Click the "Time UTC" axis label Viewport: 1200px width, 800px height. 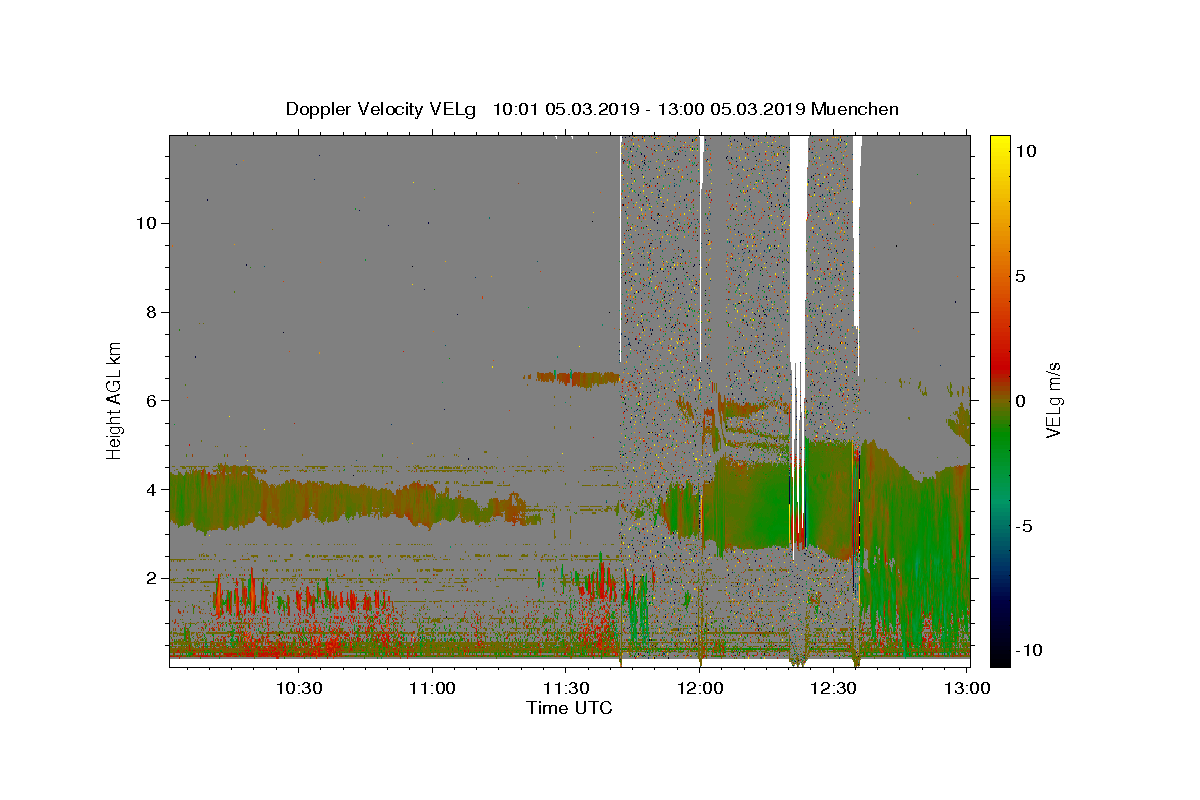point(569,708)
